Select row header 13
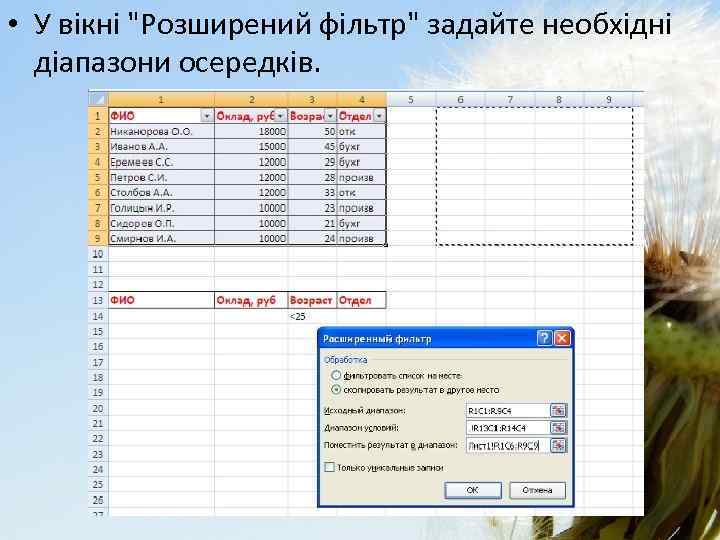 pyautogui.click(x=98, y=300)
